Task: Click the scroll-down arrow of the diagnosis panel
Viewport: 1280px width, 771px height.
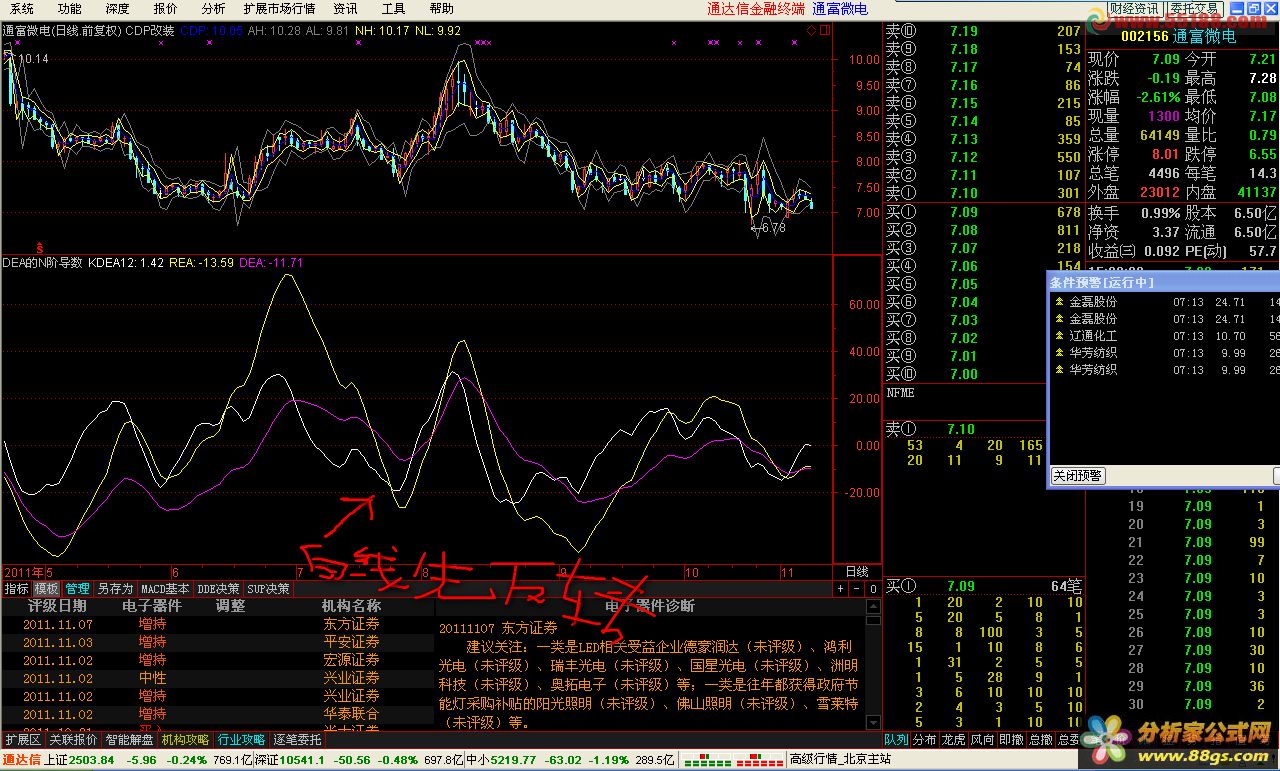Action: click(871, 721)
